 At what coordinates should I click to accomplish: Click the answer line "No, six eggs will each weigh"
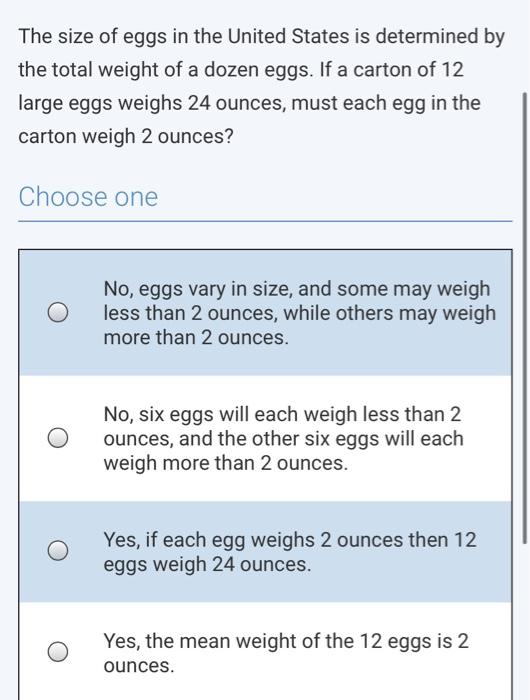(x=282, y=415)
